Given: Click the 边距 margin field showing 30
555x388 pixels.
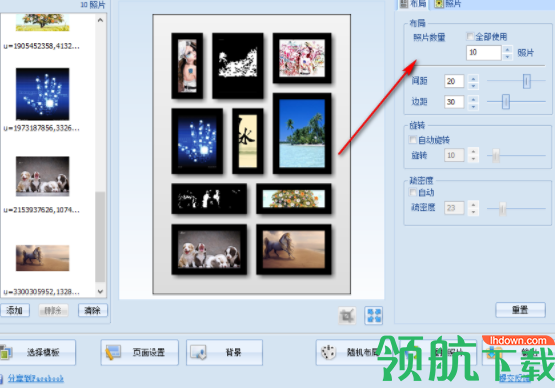Looking at the screenshot, I should coord(454,102).
